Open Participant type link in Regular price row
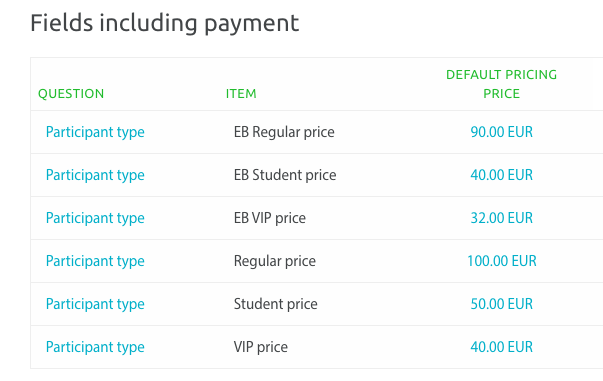Image resolution: width=603 pixels, height=381 pixels. (x=95, y=261)
